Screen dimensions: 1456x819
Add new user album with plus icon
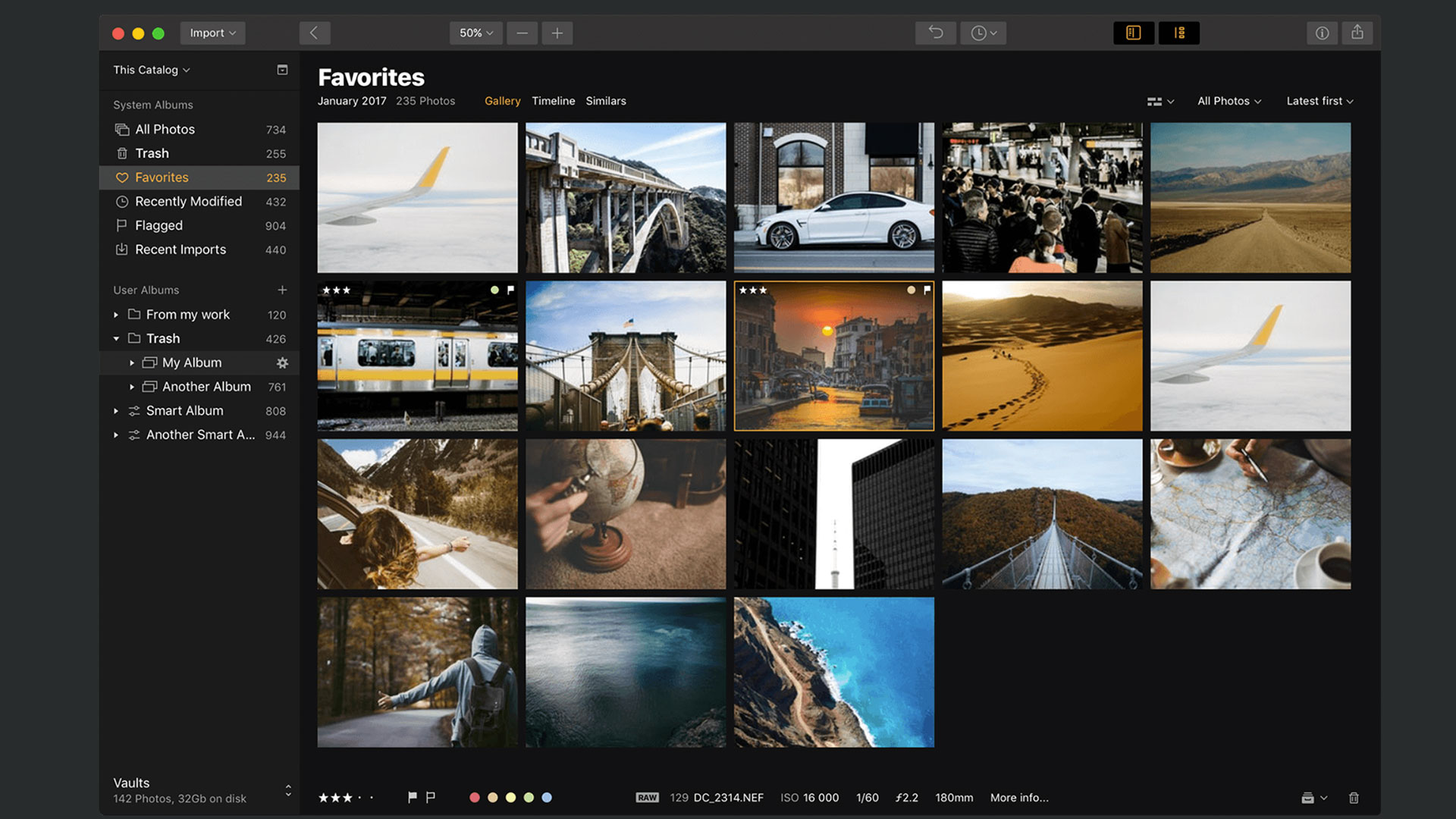coord(282,290)
